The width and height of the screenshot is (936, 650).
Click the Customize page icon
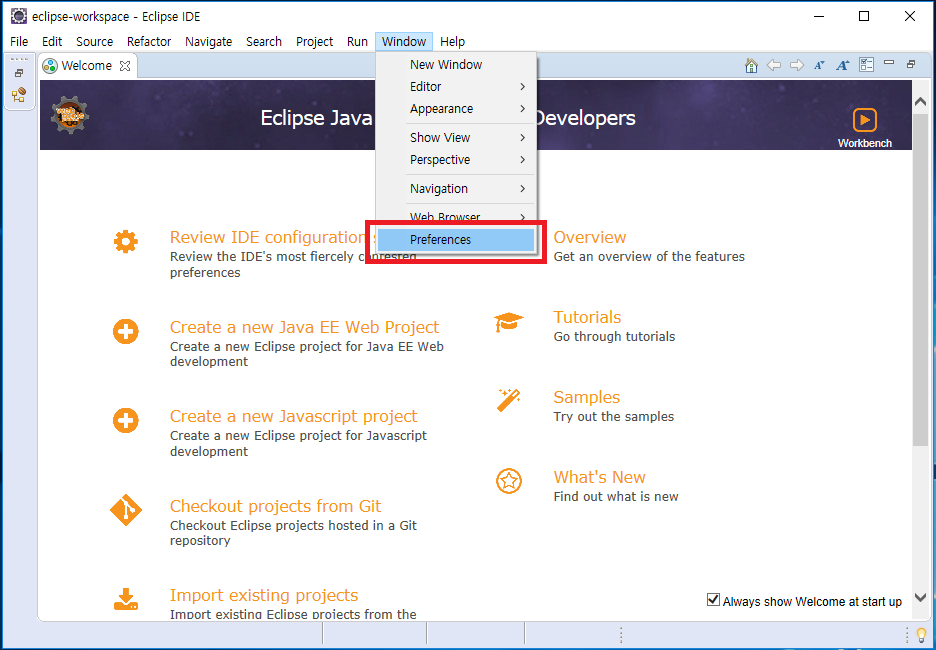tap(866, 64)
